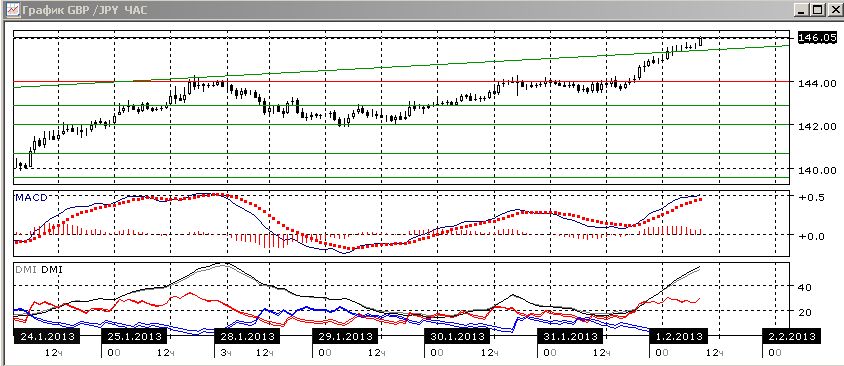Click the latest candlestick near 146.05
The width and height of the screenshot is (844, 366).
pyautogui.click(x=700, y=41)
